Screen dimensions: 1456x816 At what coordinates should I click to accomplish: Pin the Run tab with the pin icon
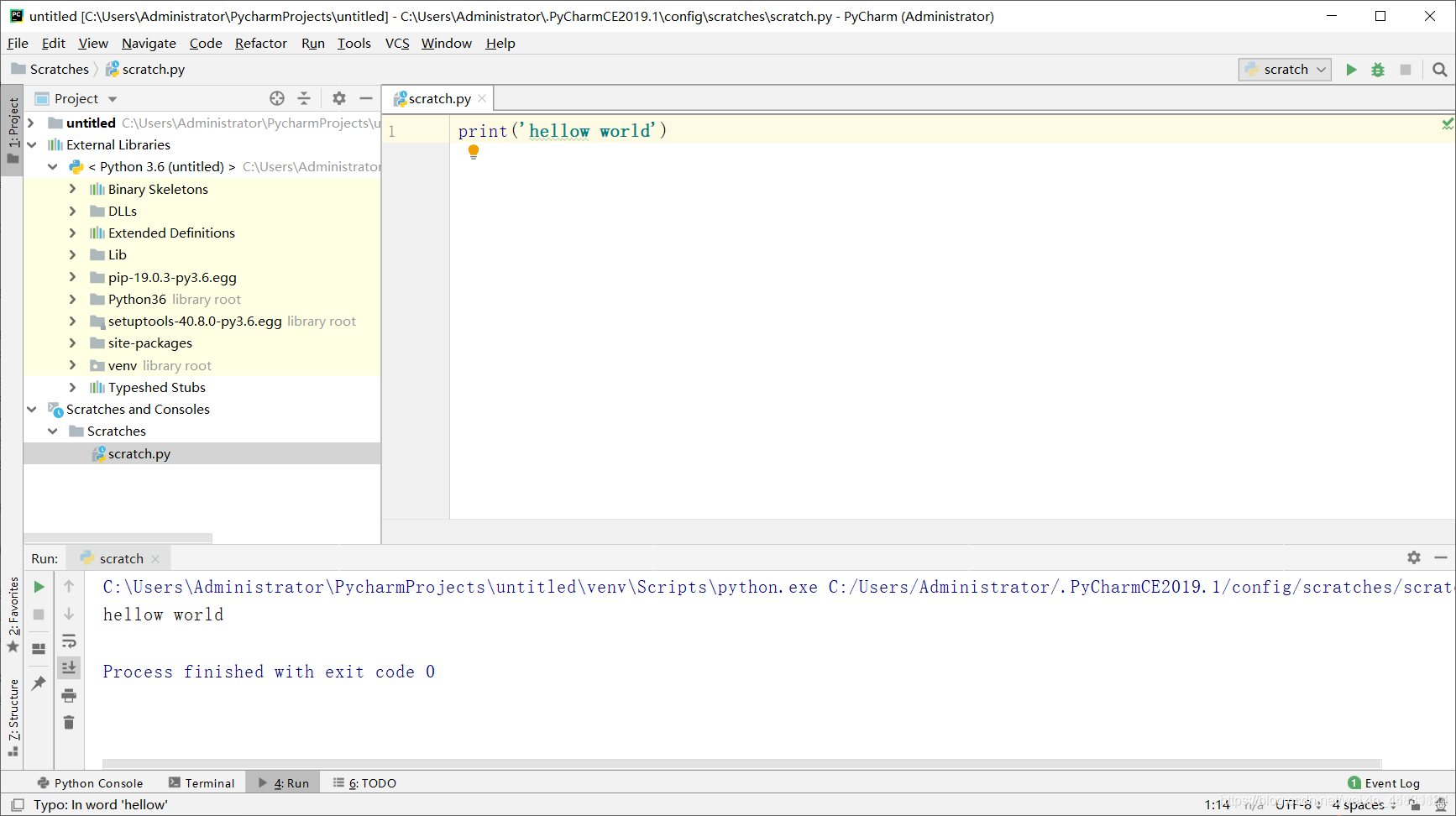pyautogui.click(x=39, y=683)
